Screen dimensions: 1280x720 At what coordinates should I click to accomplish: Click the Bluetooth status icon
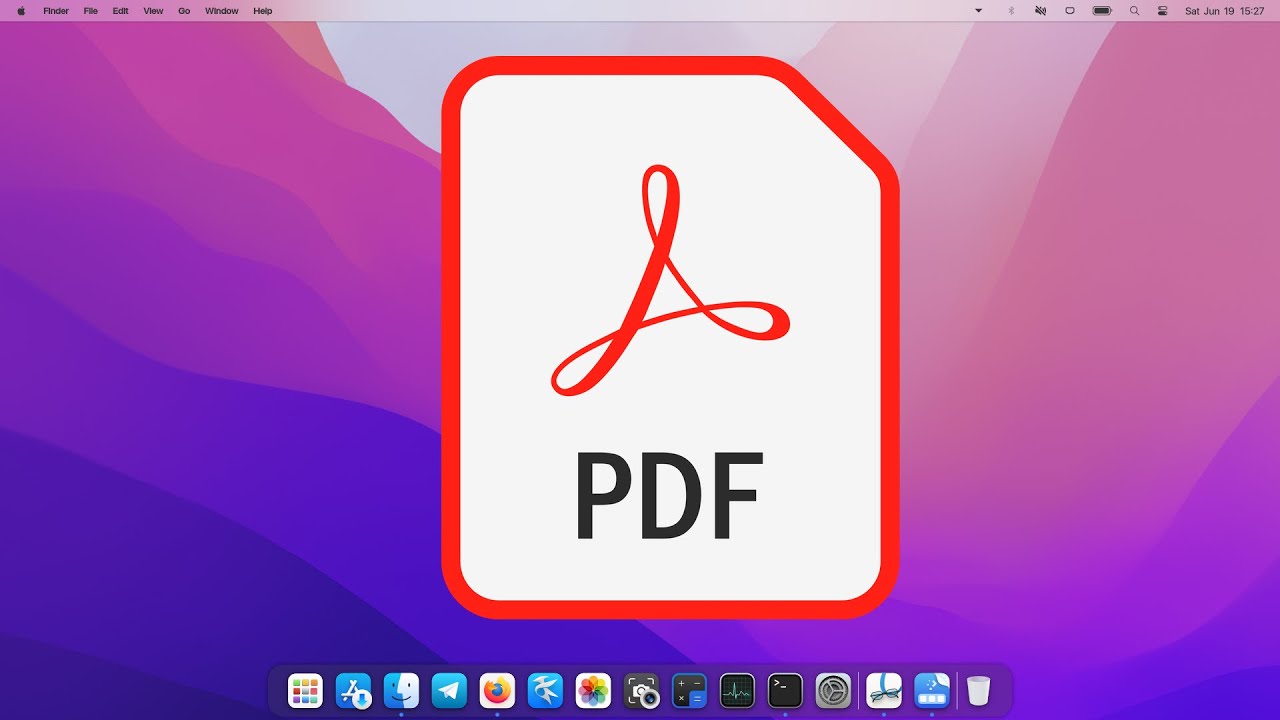1011,11
